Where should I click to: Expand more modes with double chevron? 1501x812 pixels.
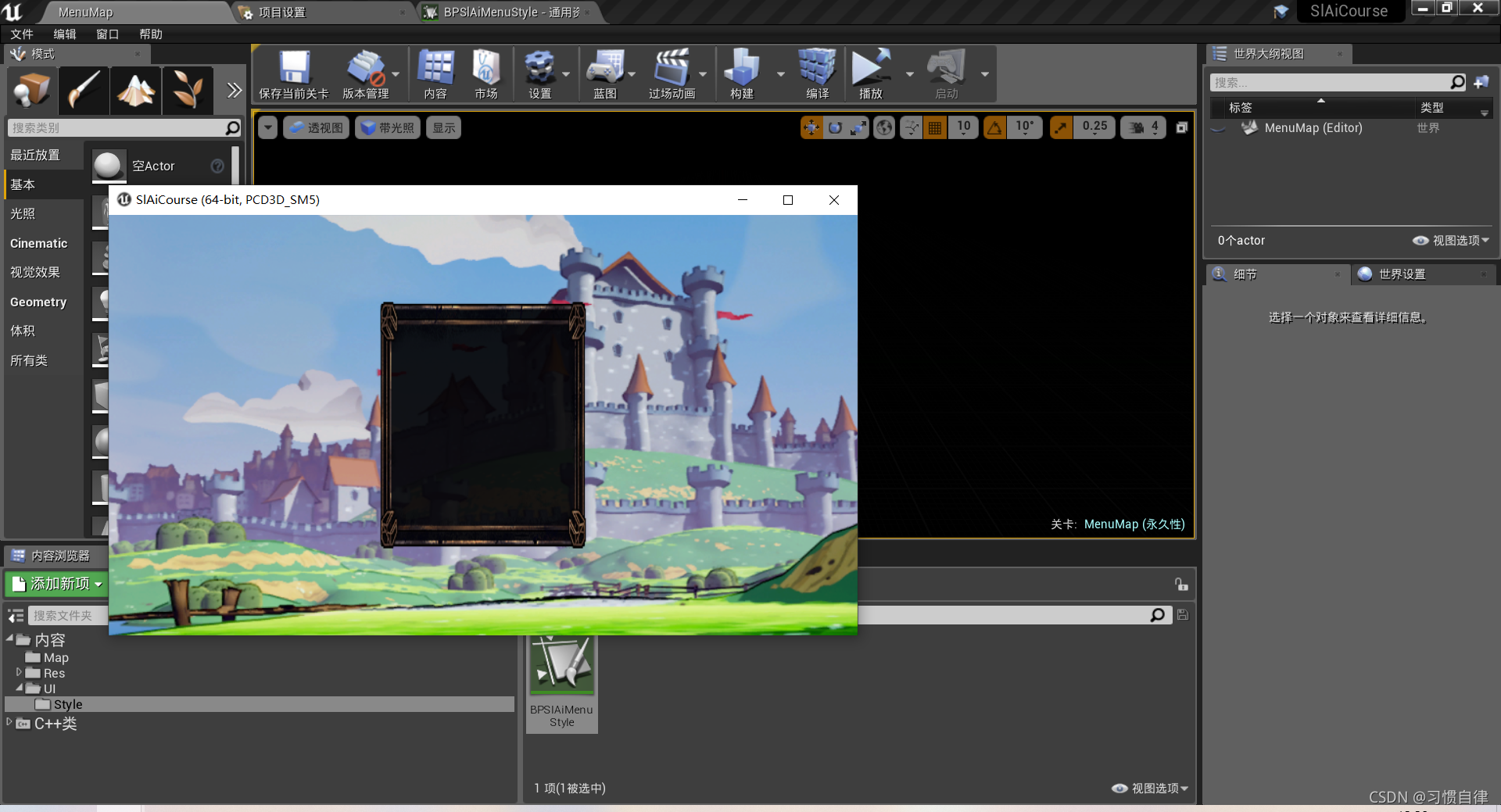coord(234,91)
